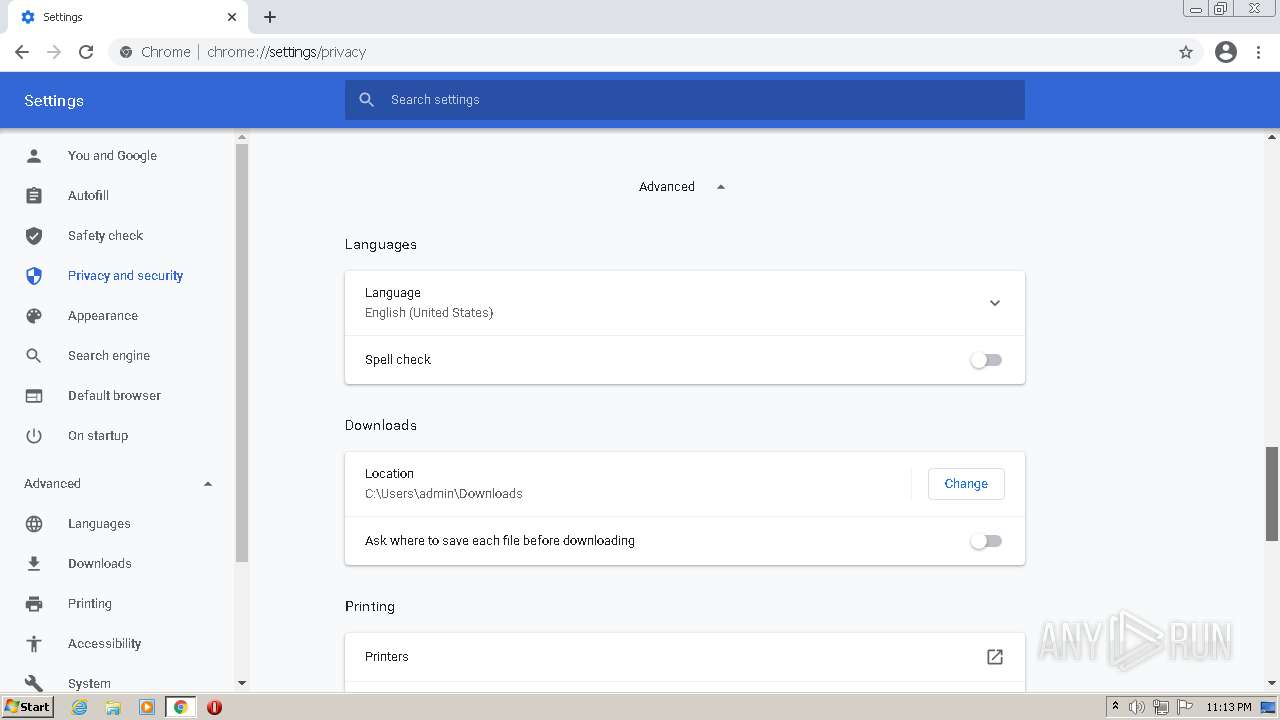Open the media player taskbar icon
The image size is (1280, 720).
tap(147, 707)
